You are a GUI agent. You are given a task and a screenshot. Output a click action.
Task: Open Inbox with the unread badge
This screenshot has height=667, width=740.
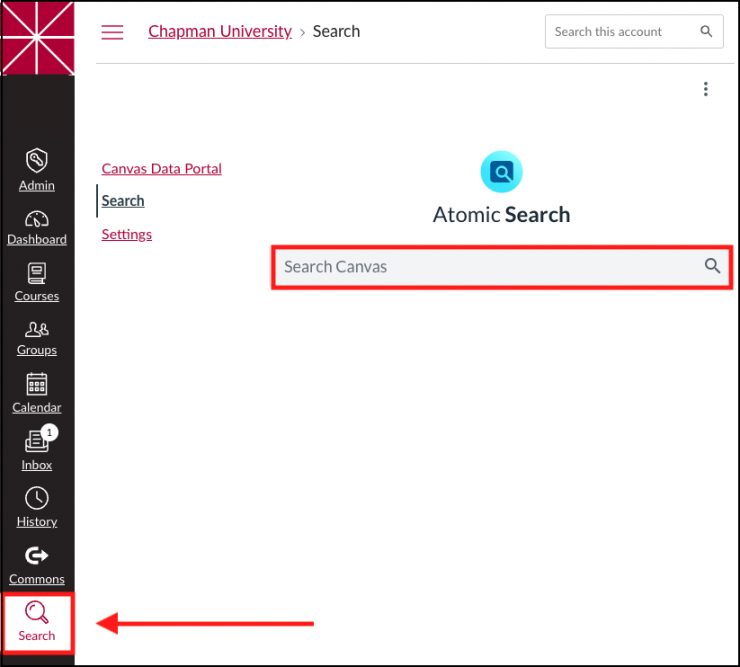(37, 449)
